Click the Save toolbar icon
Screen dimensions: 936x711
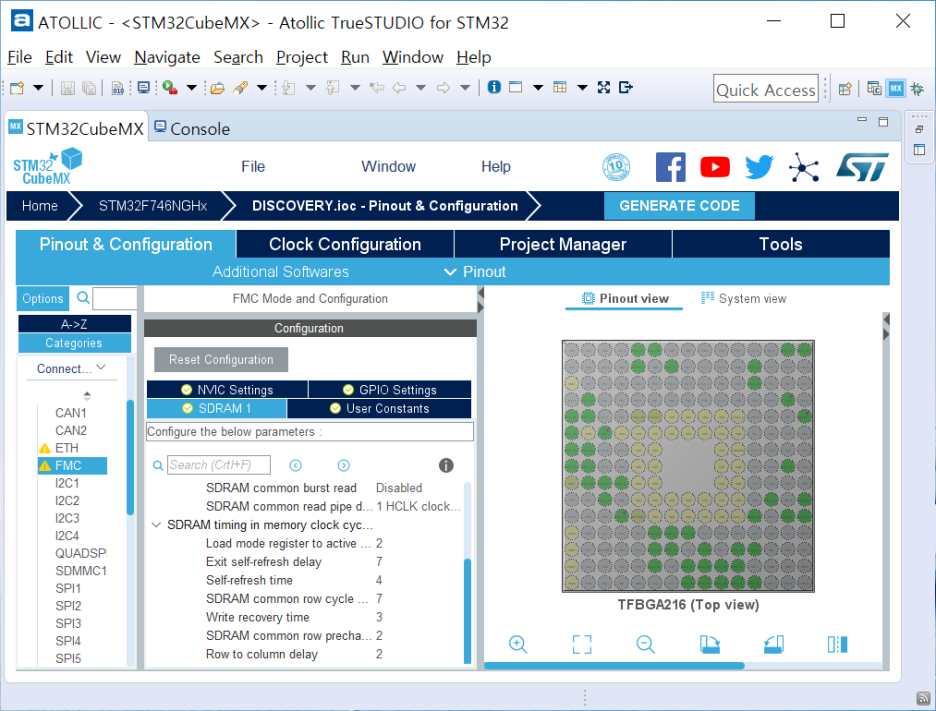67,88
